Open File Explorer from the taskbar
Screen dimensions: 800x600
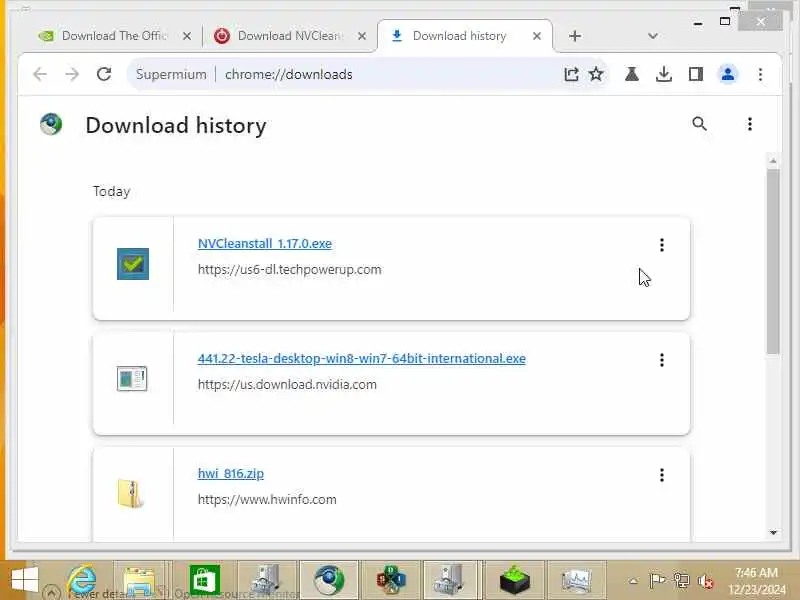[x=139, y=581]
